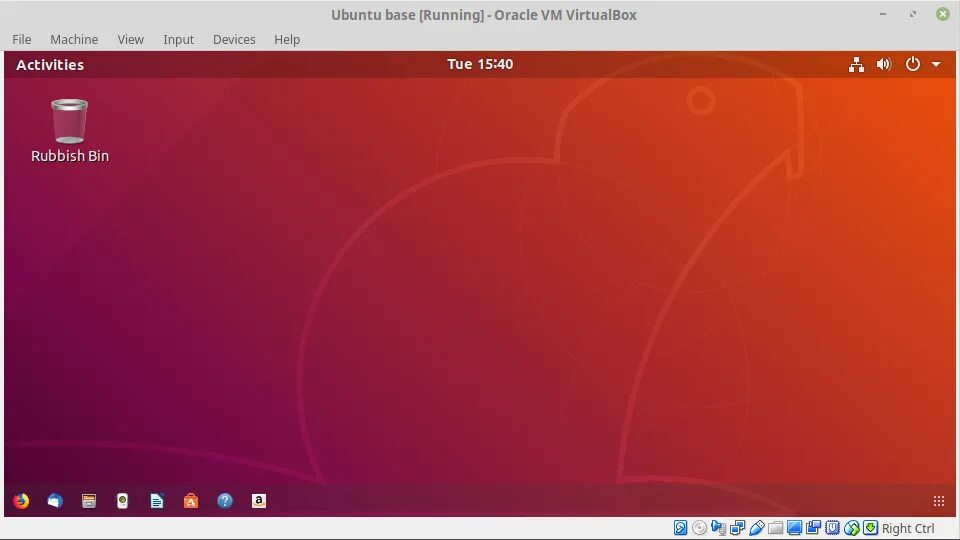Click the power icon in Ubuntu top bar
Screen dimensions: 960x540
pyautogui.click(x=912, y=64)
